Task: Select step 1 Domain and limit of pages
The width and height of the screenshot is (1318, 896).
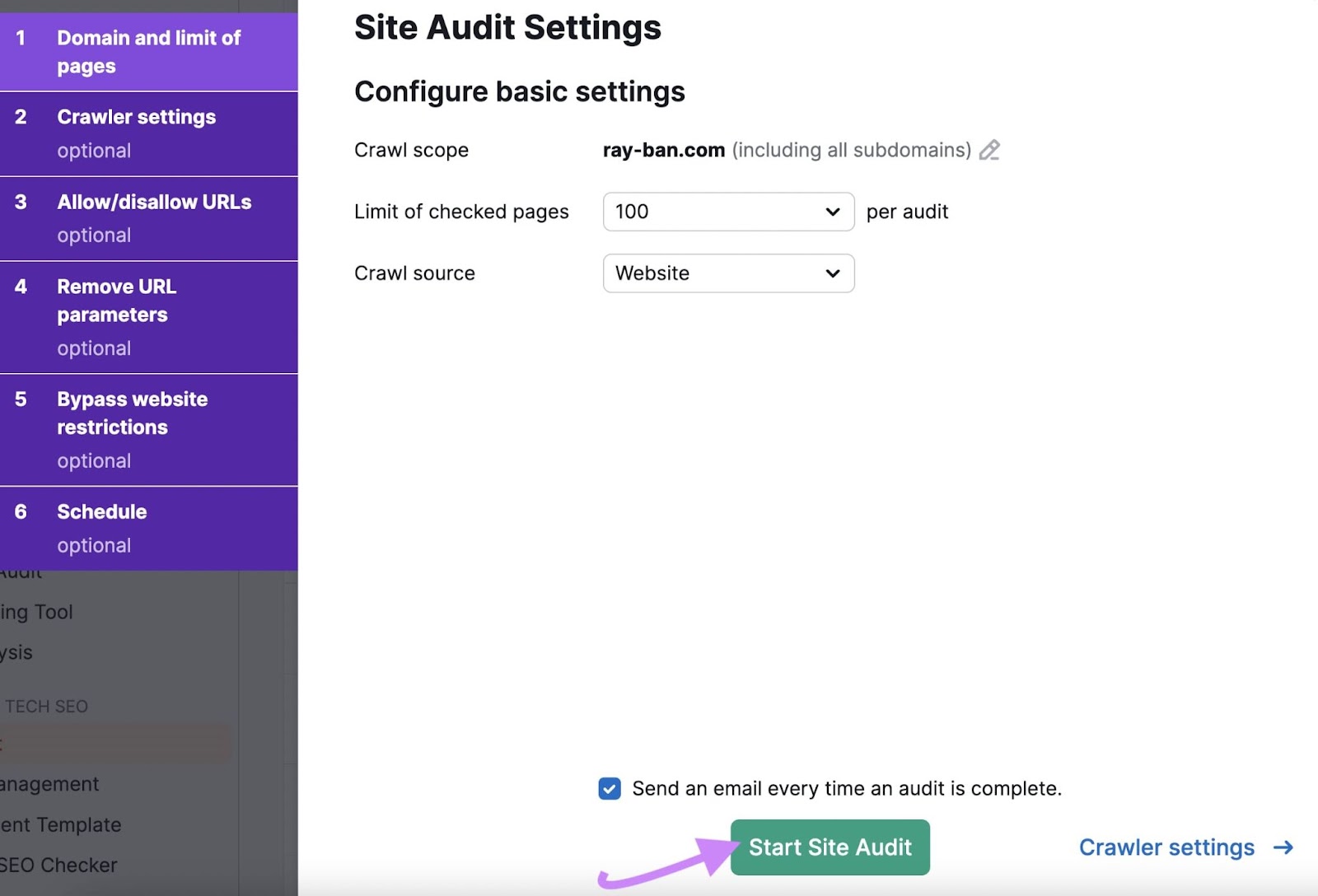Action: 149,51
